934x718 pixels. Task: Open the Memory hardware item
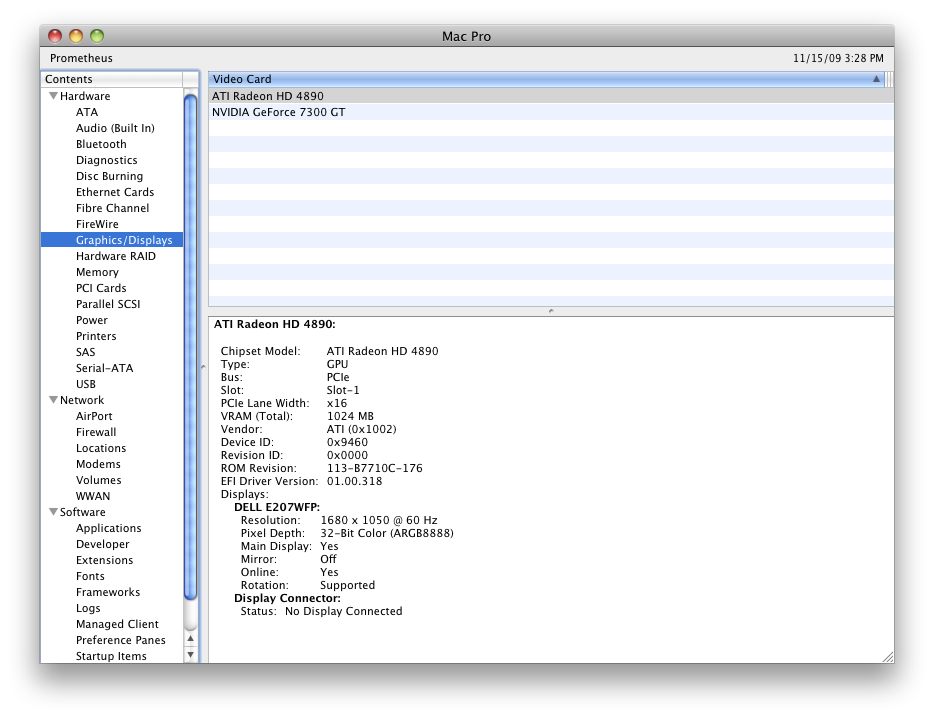click(x=97, y=272)
